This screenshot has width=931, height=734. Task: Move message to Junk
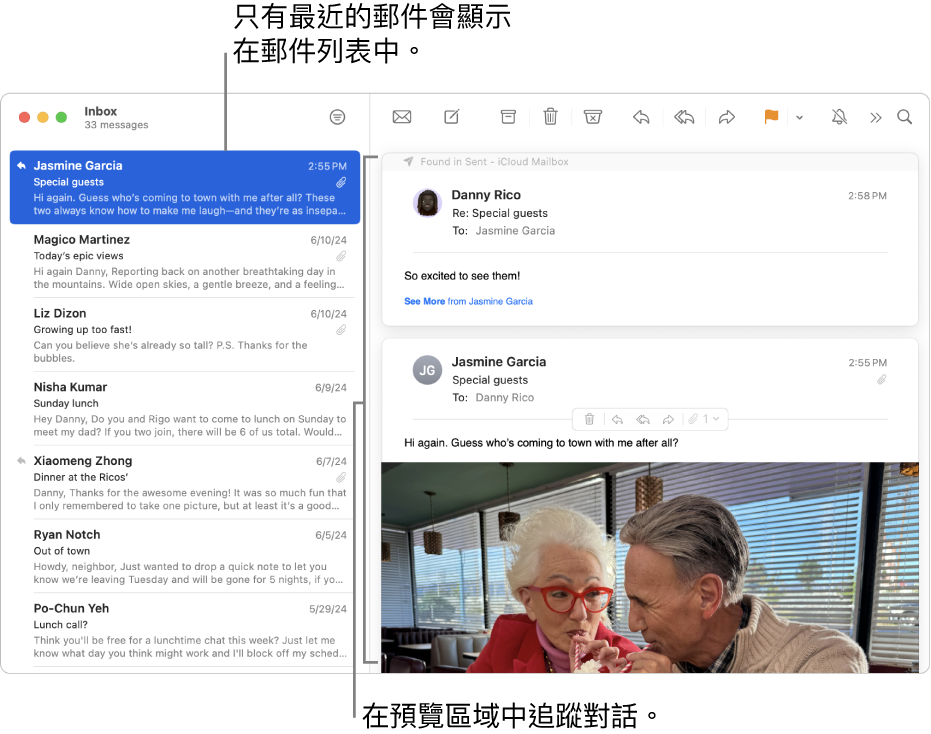point(593,117)
